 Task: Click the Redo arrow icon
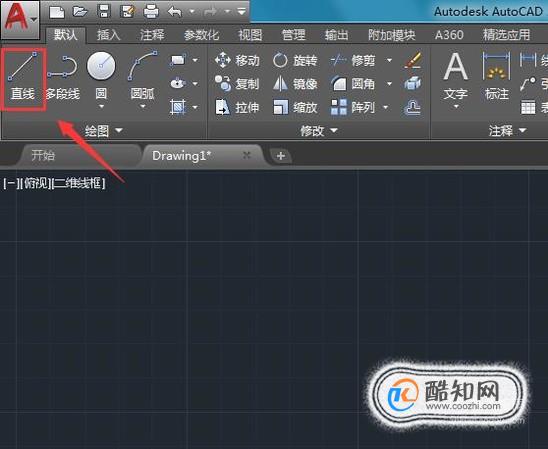[210, 12]
